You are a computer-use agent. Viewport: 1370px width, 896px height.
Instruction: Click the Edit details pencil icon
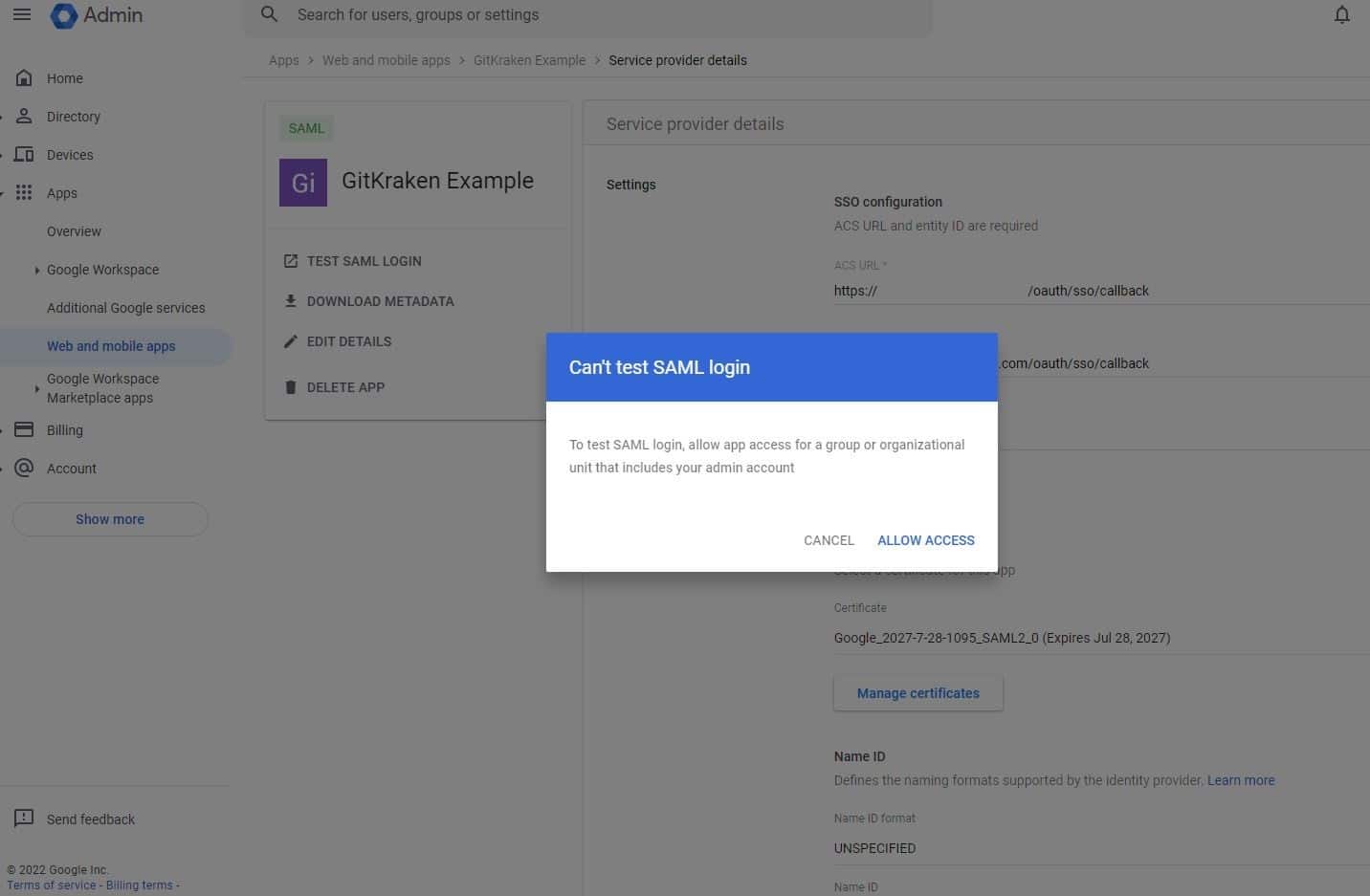coord(291,341)
